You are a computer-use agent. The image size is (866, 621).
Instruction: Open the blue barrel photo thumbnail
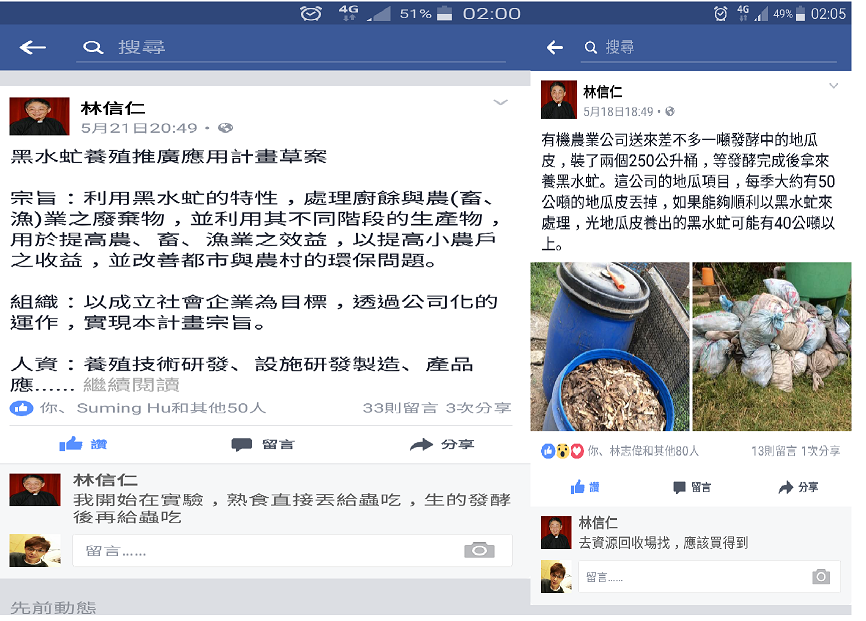click(610, 346)
